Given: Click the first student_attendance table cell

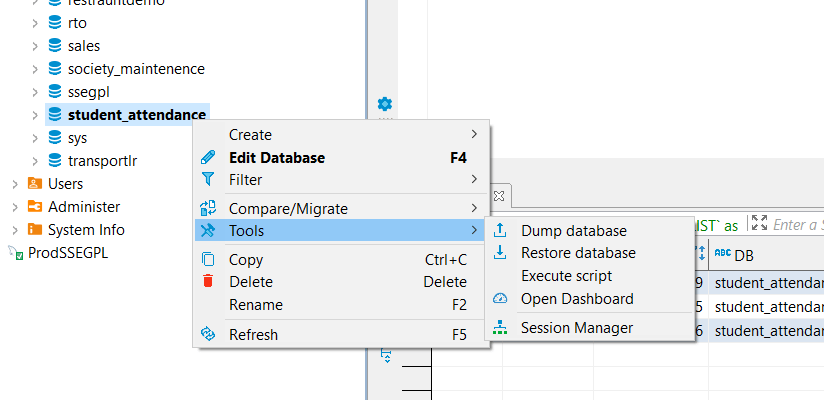Looking at the screenshot, I should point(769,282).
